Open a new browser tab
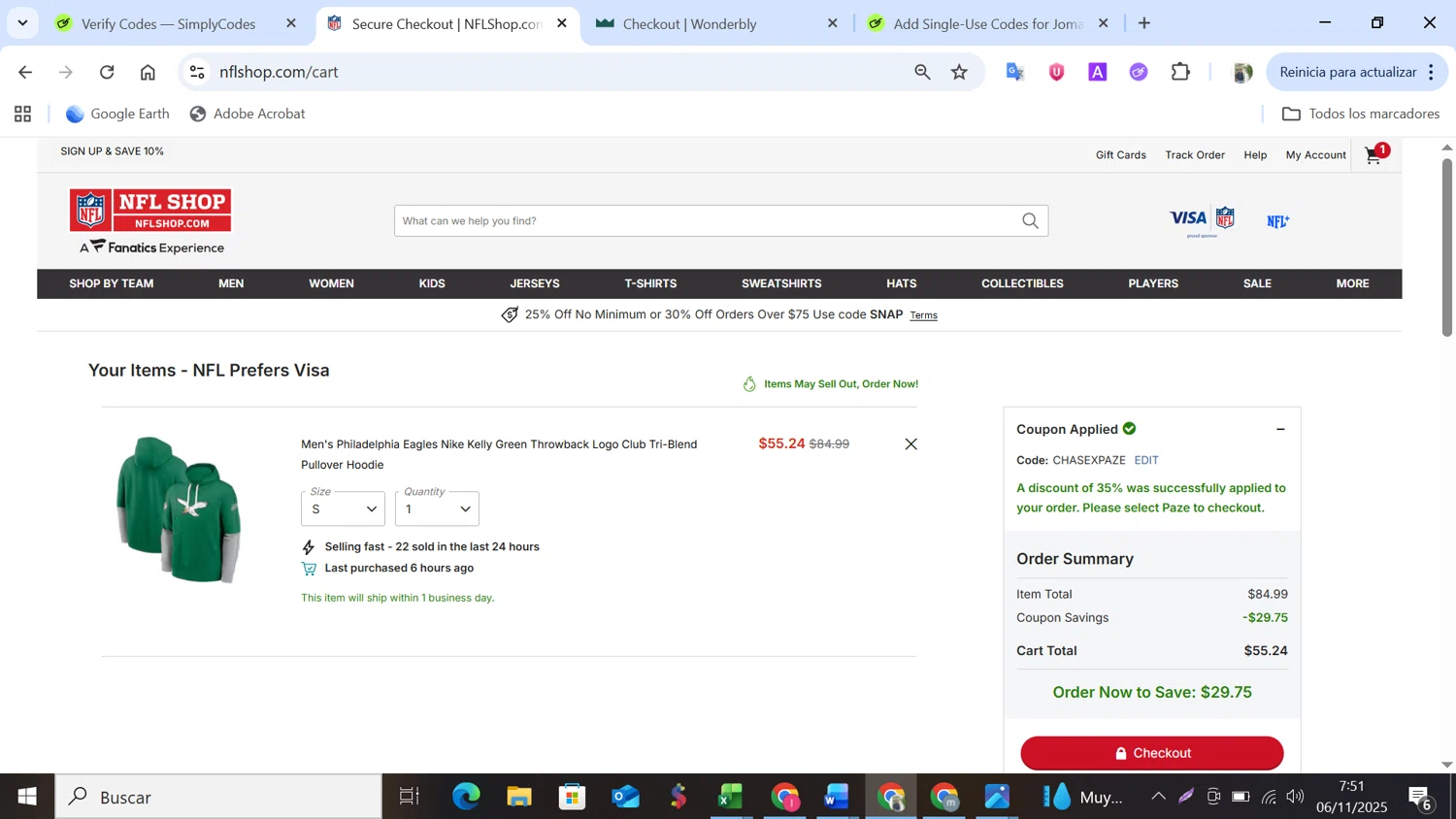 point(1144,22)
